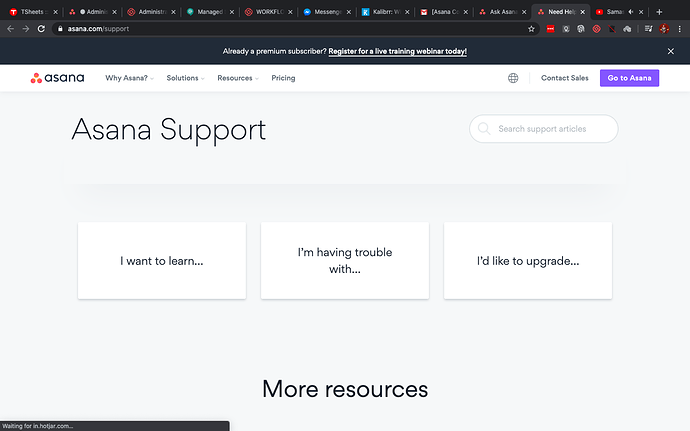Reload the page with refresh icon

coord(41,29)
